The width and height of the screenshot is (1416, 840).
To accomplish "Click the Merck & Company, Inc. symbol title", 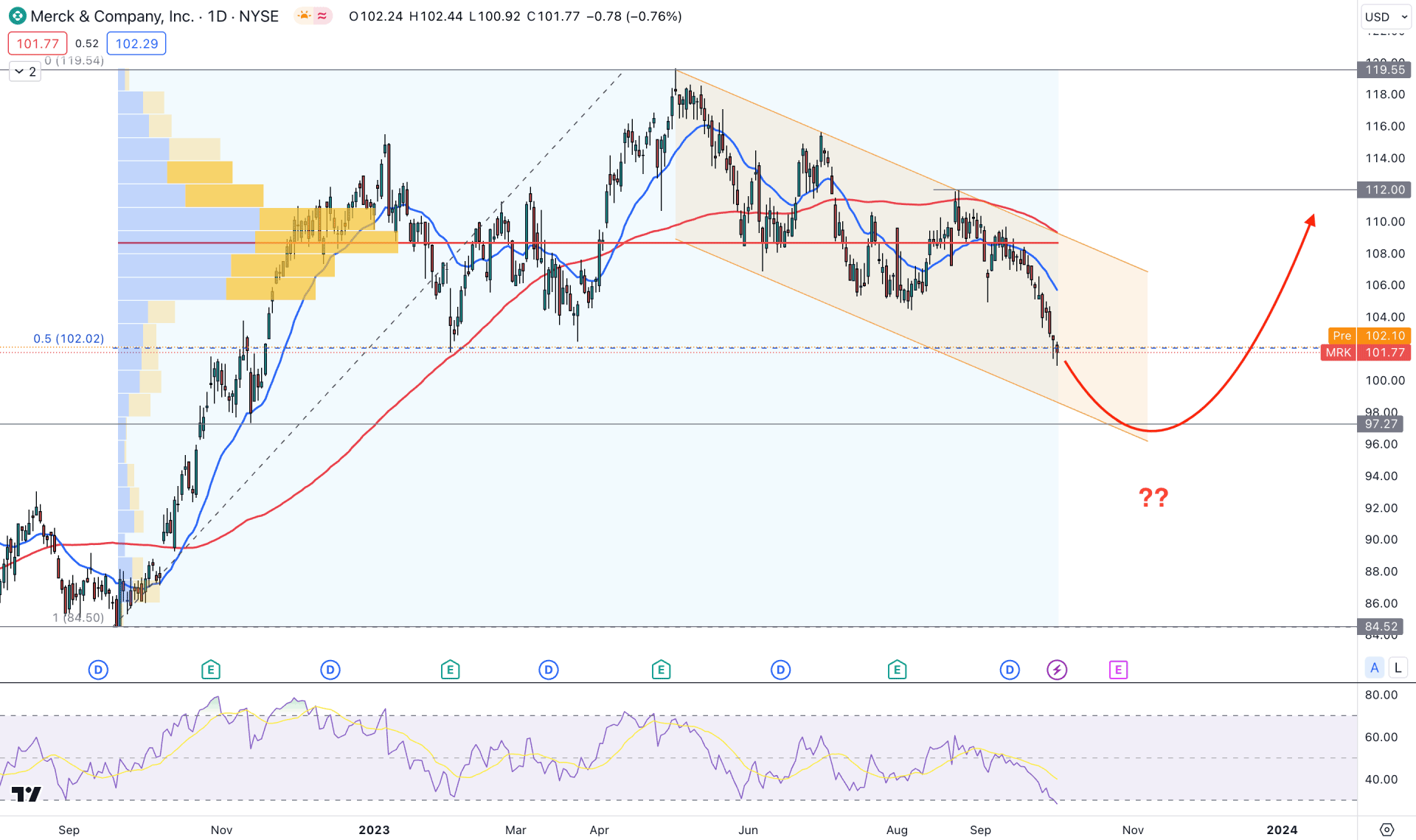I will pos(112,16).
